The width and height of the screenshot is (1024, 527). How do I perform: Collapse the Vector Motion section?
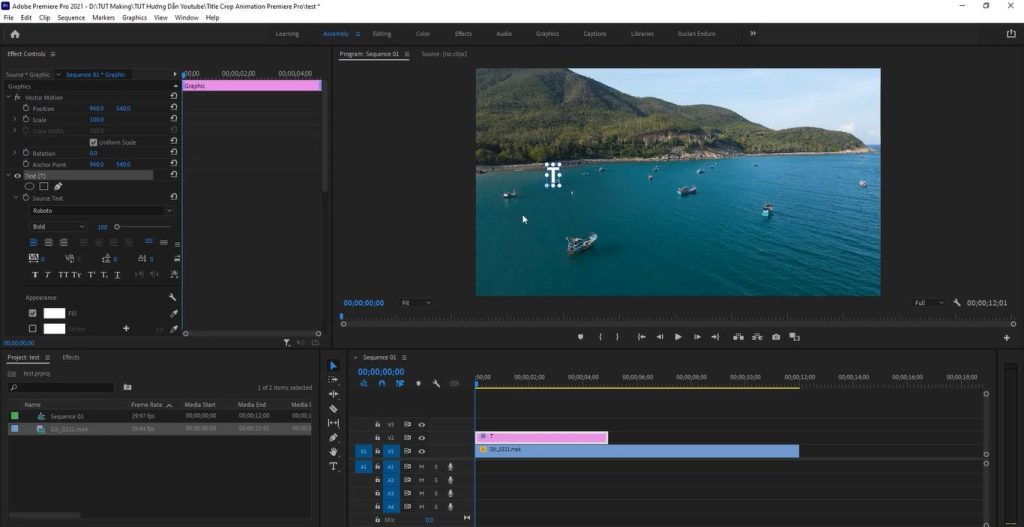coord(8,97)
